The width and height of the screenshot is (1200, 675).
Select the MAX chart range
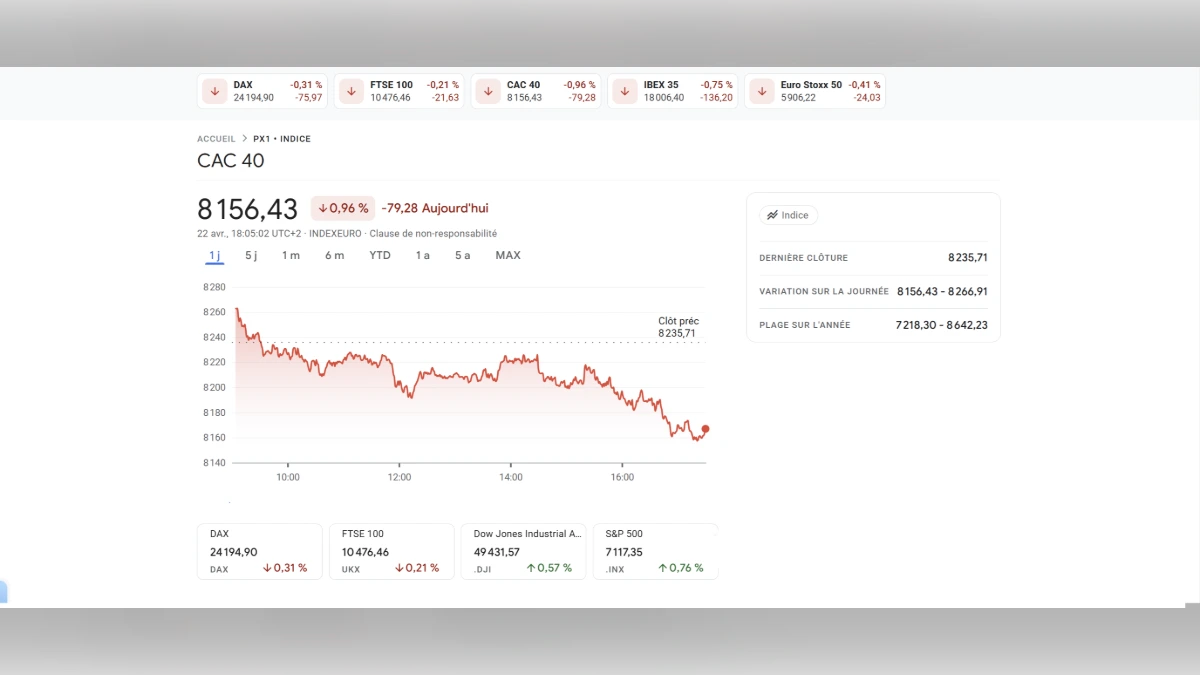click(508, 255)
